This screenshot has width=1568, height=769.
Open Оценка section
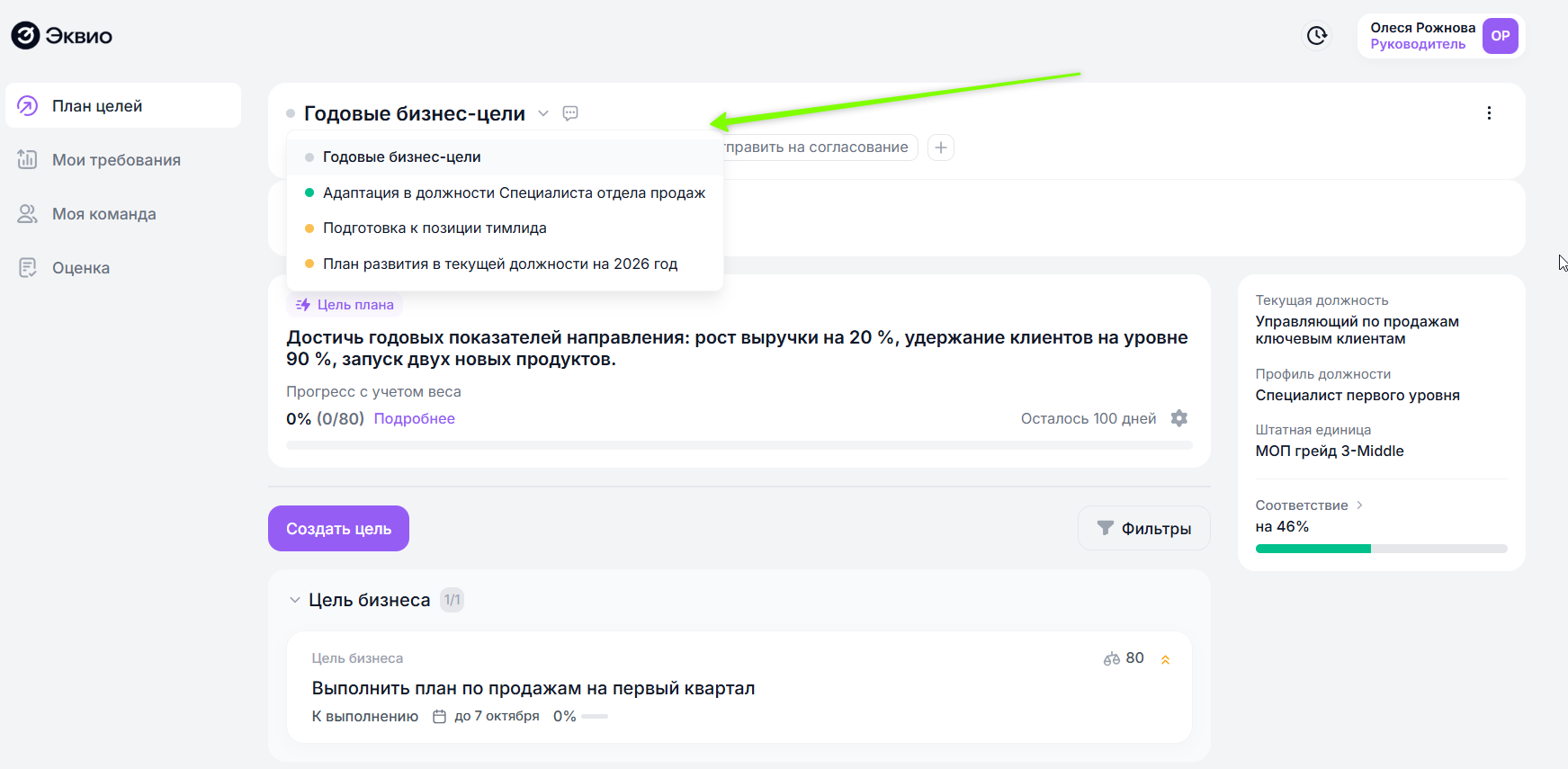coord(123,268)
